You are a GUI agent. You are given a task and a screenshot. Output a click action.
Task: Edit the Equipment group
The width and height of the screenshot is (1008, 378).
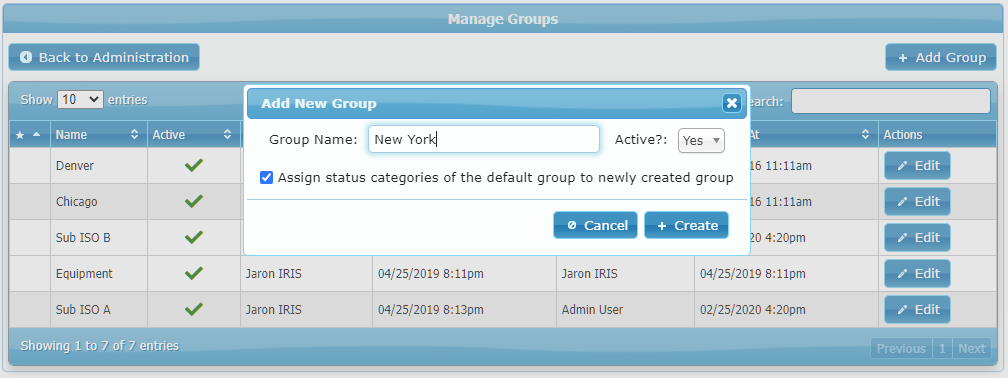pos(917,273)
